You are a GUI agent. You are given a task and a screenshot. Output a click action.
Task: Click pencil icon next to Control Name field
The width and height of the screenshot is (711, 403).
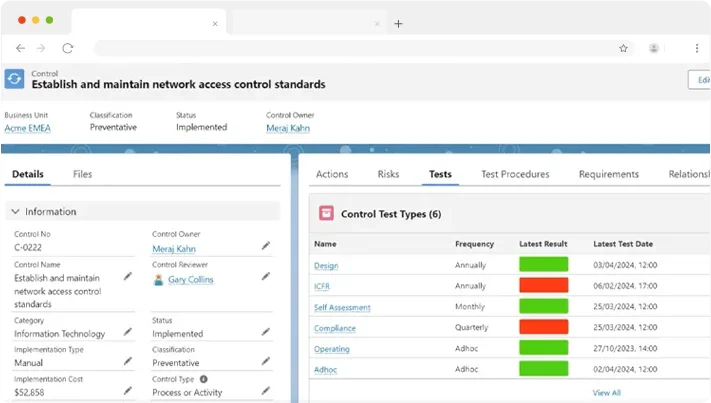127,276
